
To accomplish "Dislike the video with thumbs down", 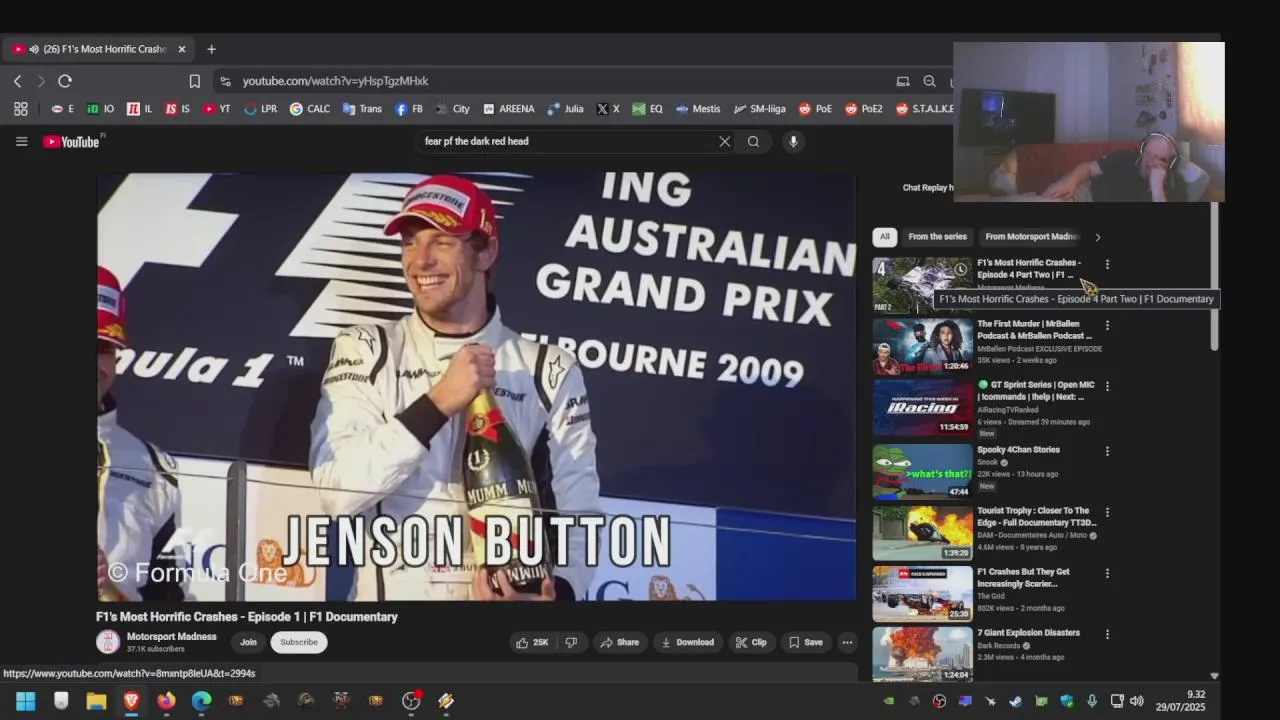I will click(571, 642).
